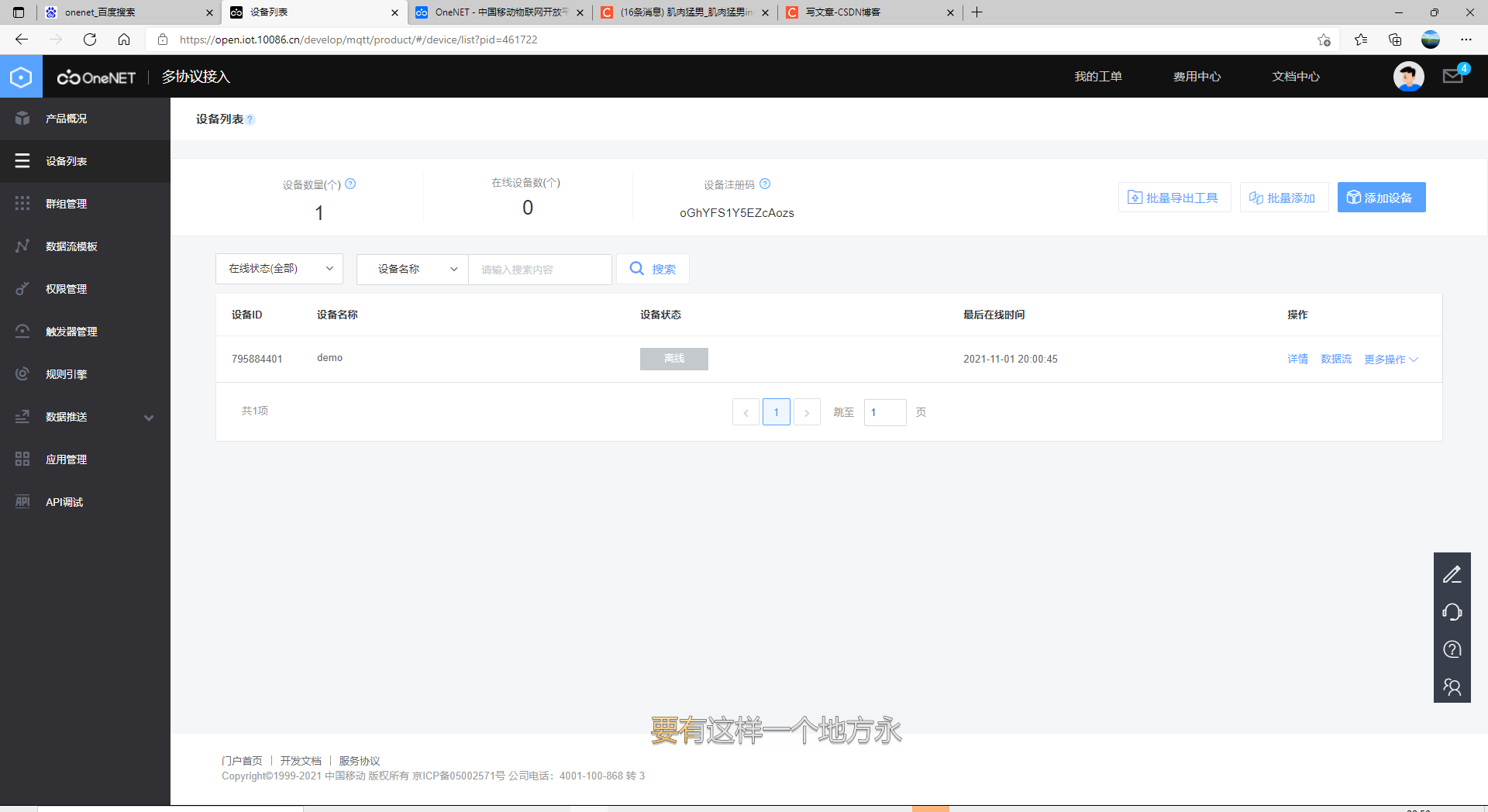Click the help question-mark icon on the right edge
The width and height of the screenshot is (1488, 812).
pyautogui.click(x=1452, y=649)
